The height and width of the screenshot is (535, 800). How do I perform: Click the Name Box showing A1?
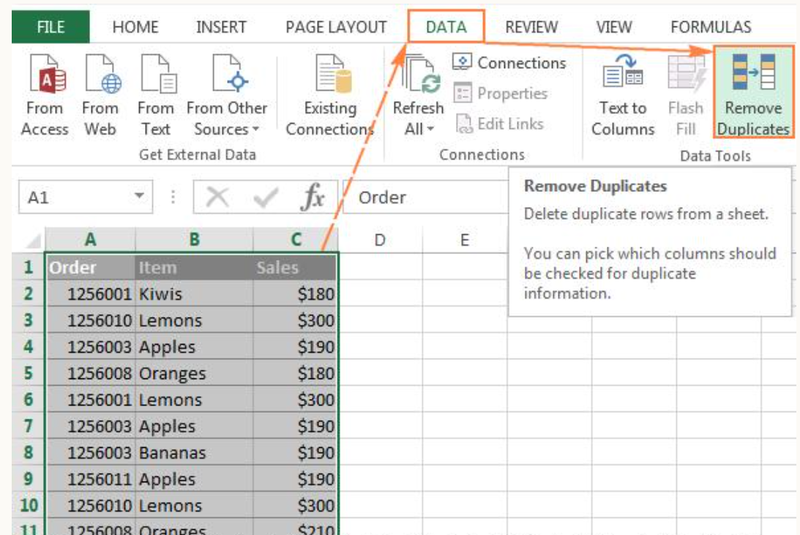pos(86,197)
